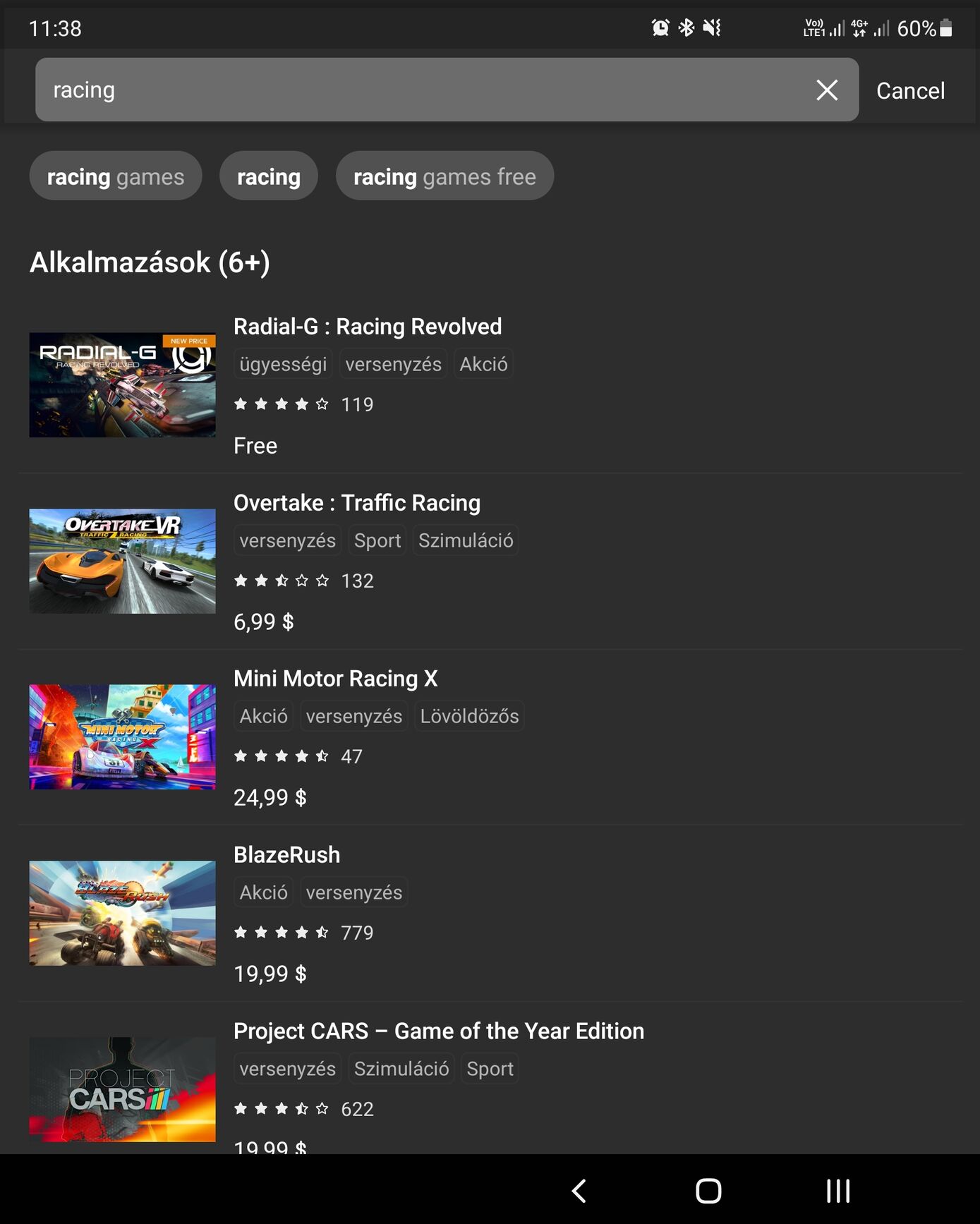Select Szimuláció tag on Overtake

coord(466,540)
